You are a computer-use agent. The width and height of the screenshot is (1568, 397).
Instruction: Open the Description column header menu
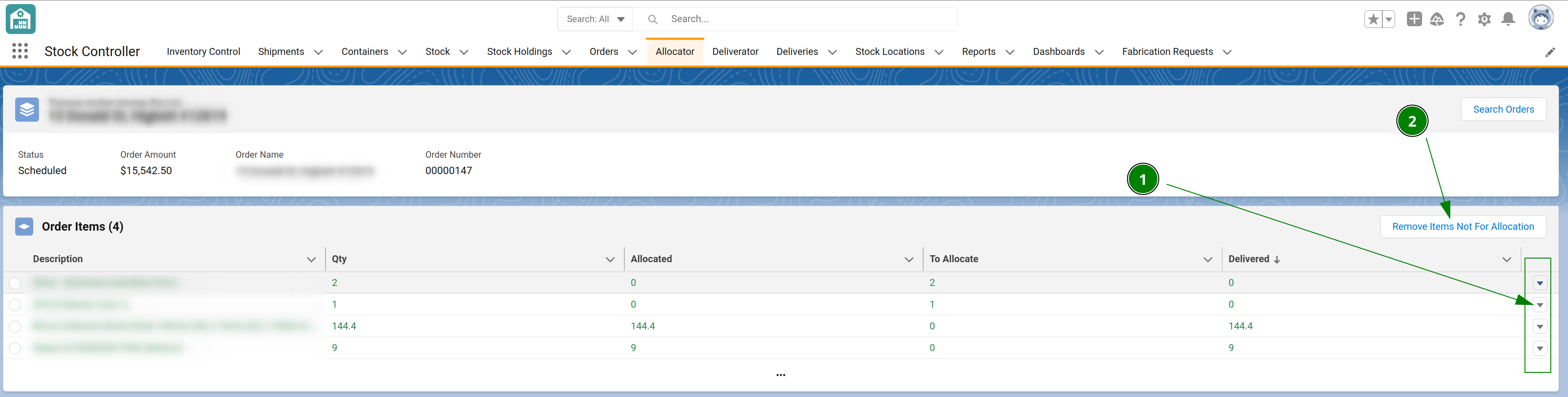pos(311,260)
